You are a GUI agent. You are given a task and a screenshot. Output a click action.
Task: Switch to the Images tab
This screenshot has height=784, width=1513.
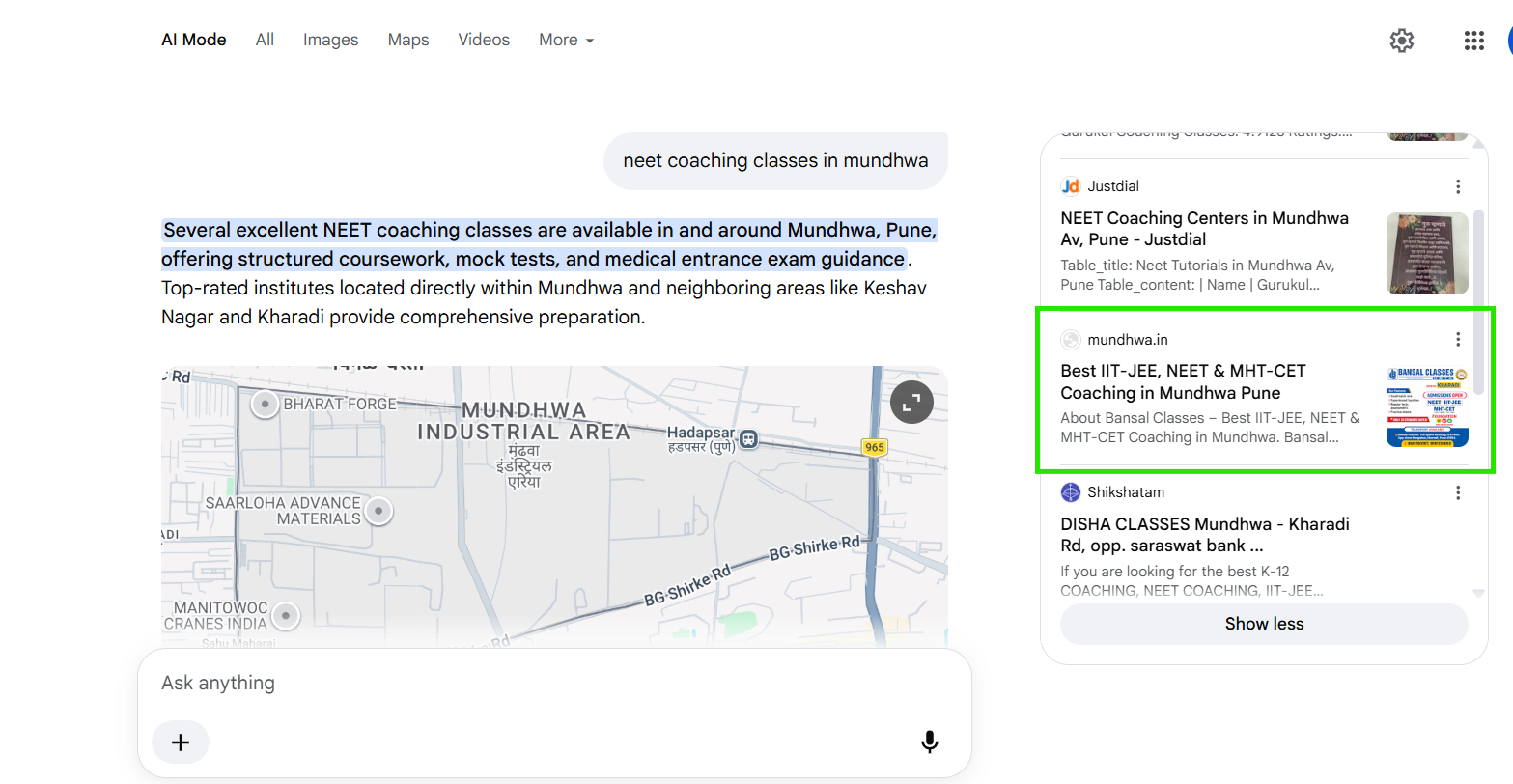[x=330, y=40]
